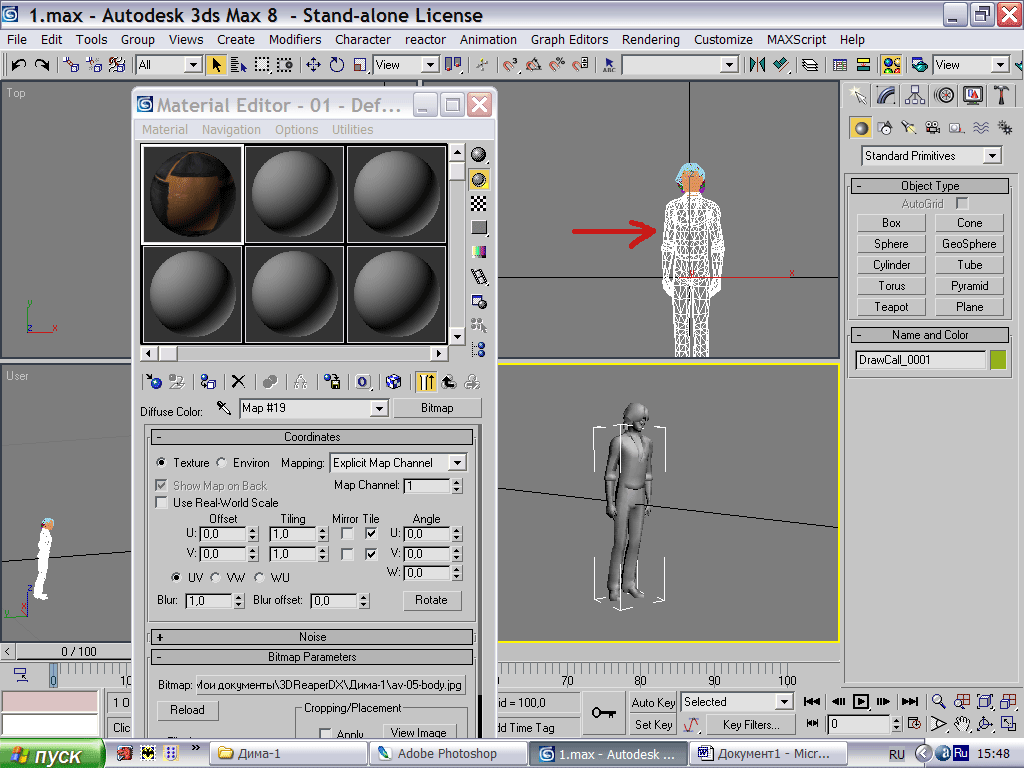Open the Display panel tab
The width and height of the screenshot is (1024, 768).
click(973, 96)
